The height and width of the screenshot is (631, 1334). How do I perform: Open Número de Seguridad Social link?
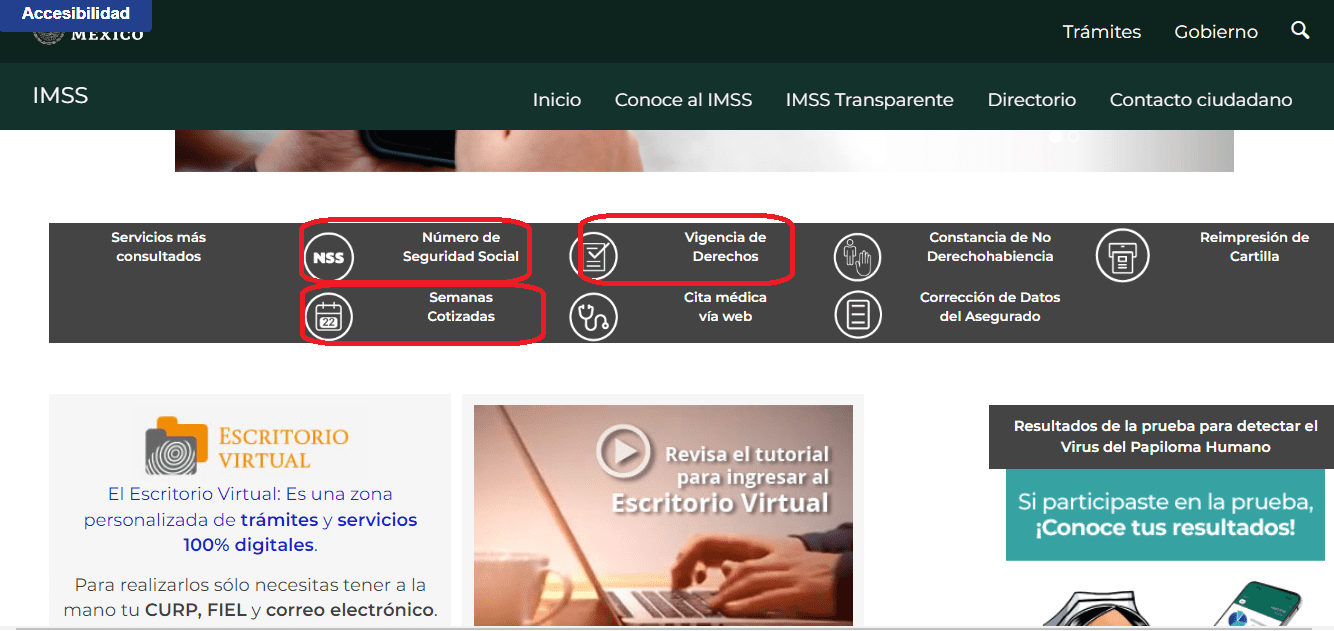[x=461, y=247]
